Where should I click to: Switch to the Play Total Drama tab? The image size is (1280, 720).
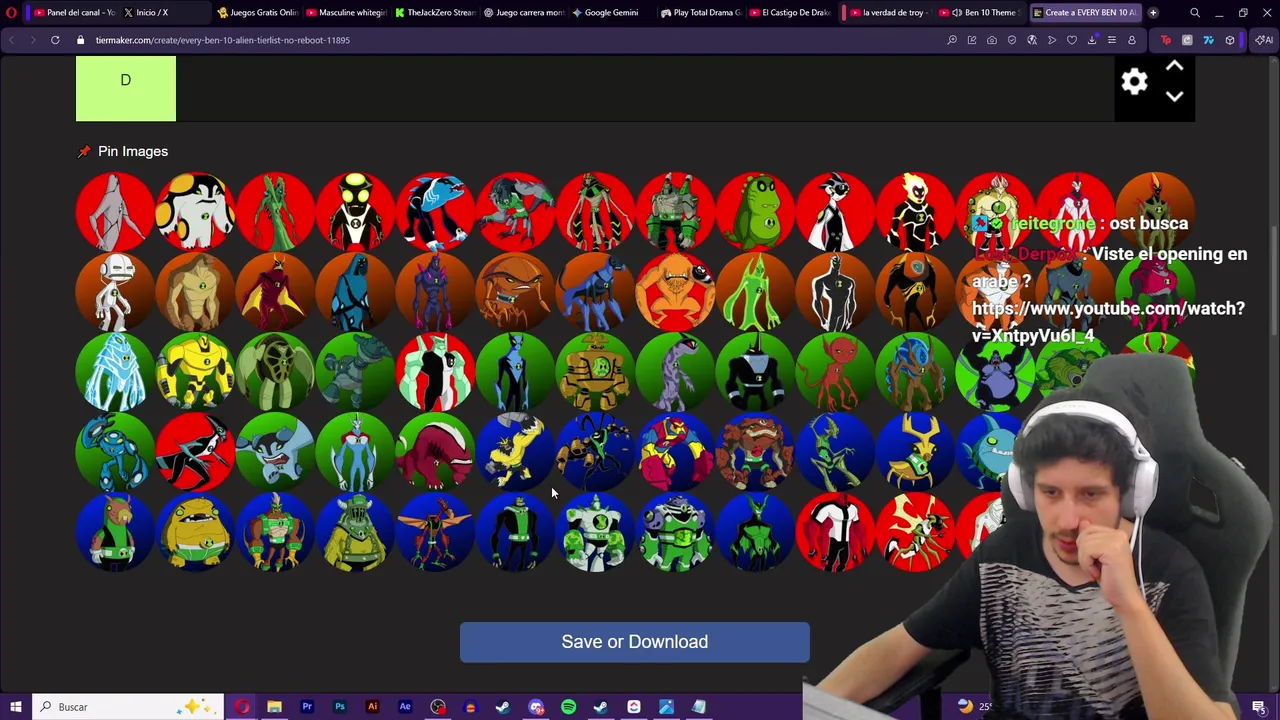(x=700, y=12)
